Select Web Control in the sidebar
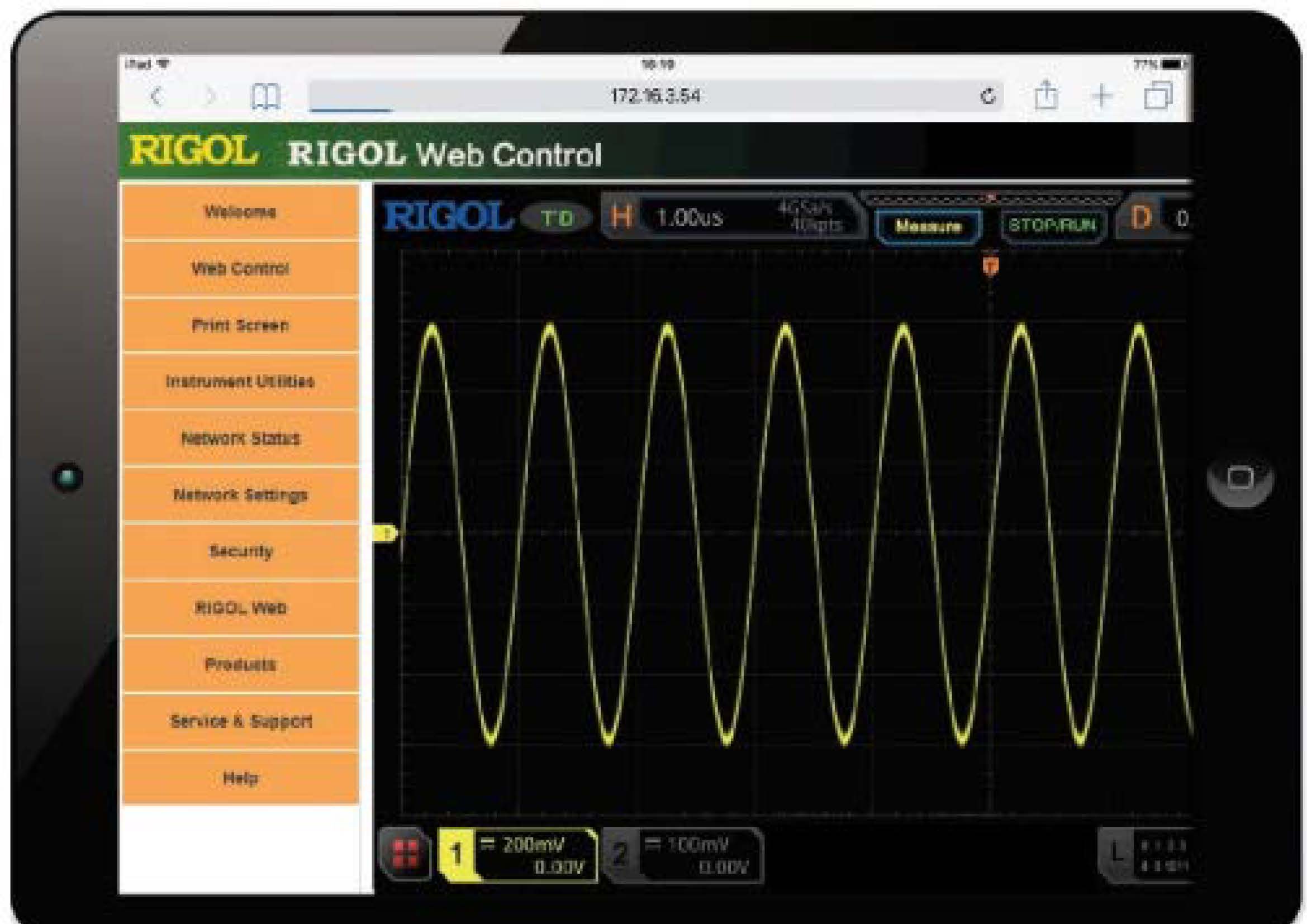Screen dimensions: 1307x924 [x=240, y=268]
